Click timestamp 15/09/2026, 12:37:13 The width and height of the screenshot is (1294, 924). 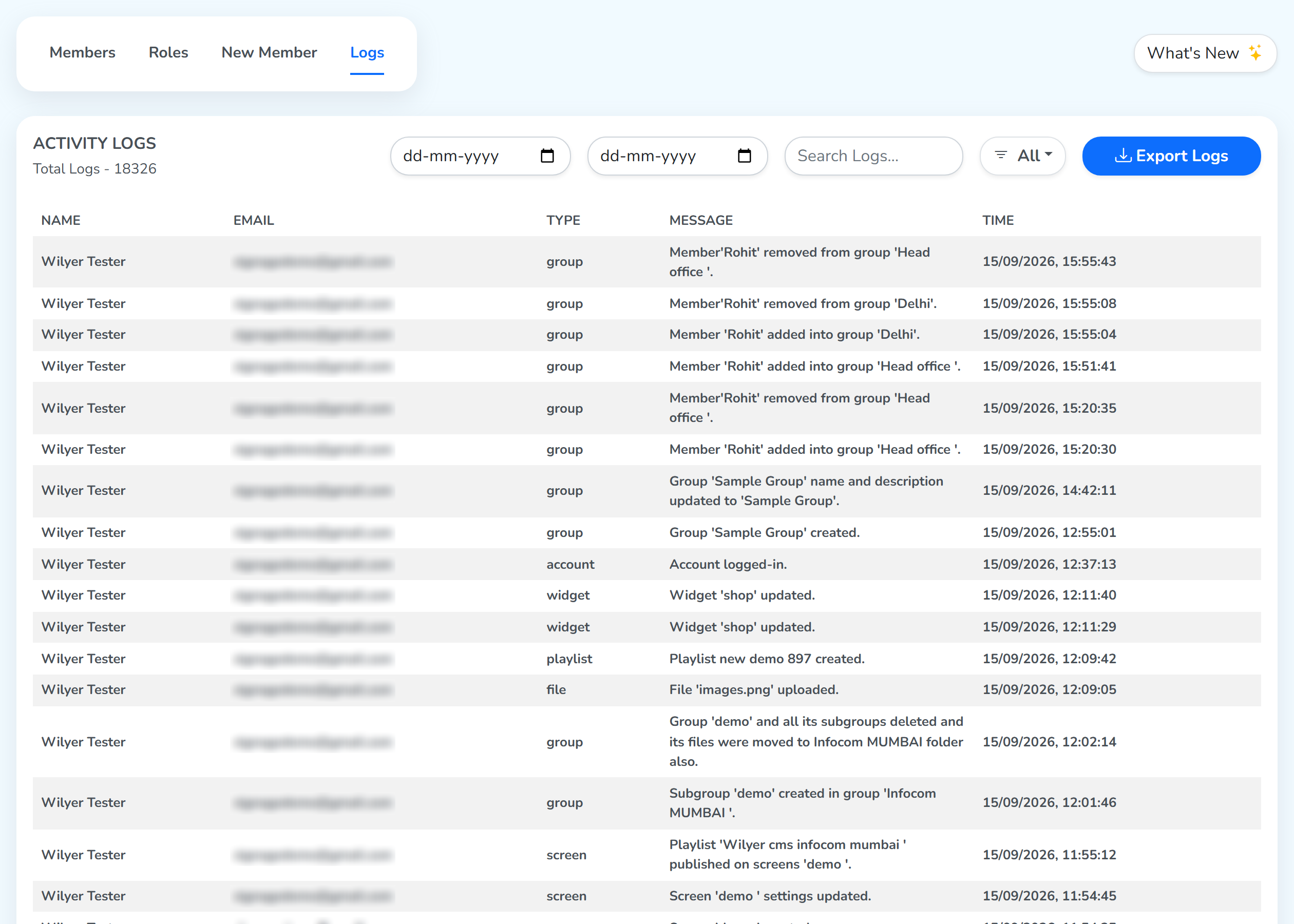[1049, 565]
